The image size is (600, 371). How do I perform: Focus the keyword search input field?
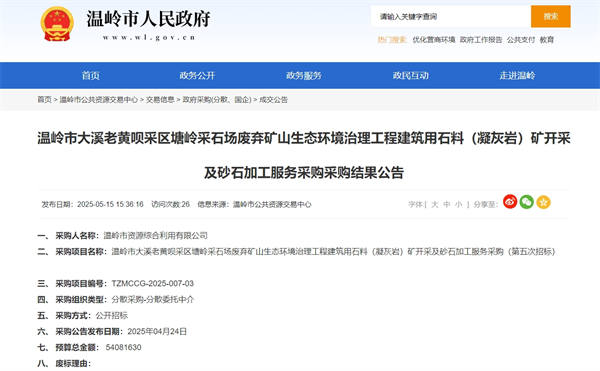point(451,16)
